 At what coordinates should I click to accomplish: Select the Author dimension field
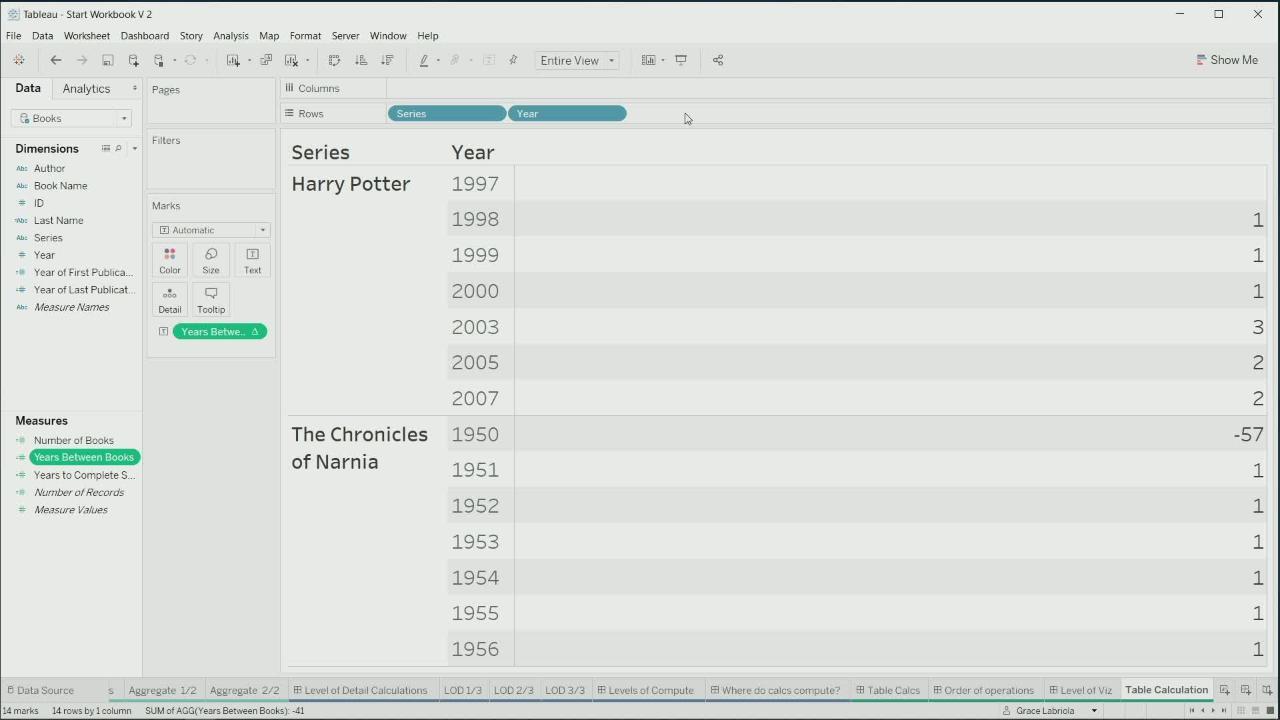(49, 168)
